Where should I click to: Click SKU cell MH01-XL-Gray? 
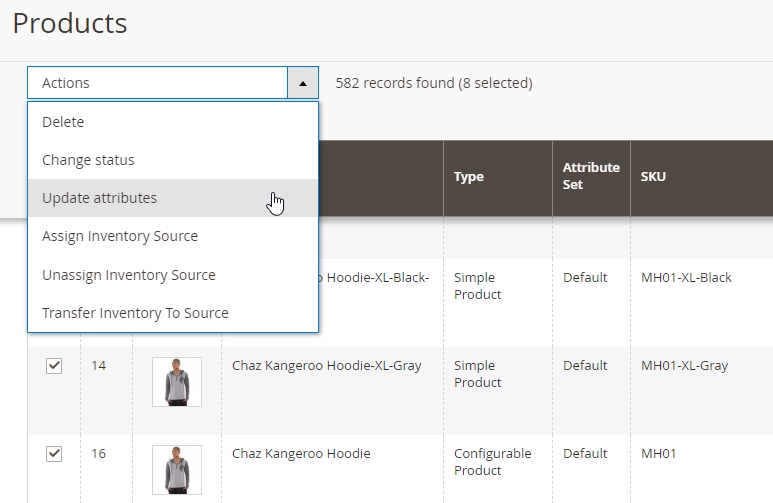684,365
